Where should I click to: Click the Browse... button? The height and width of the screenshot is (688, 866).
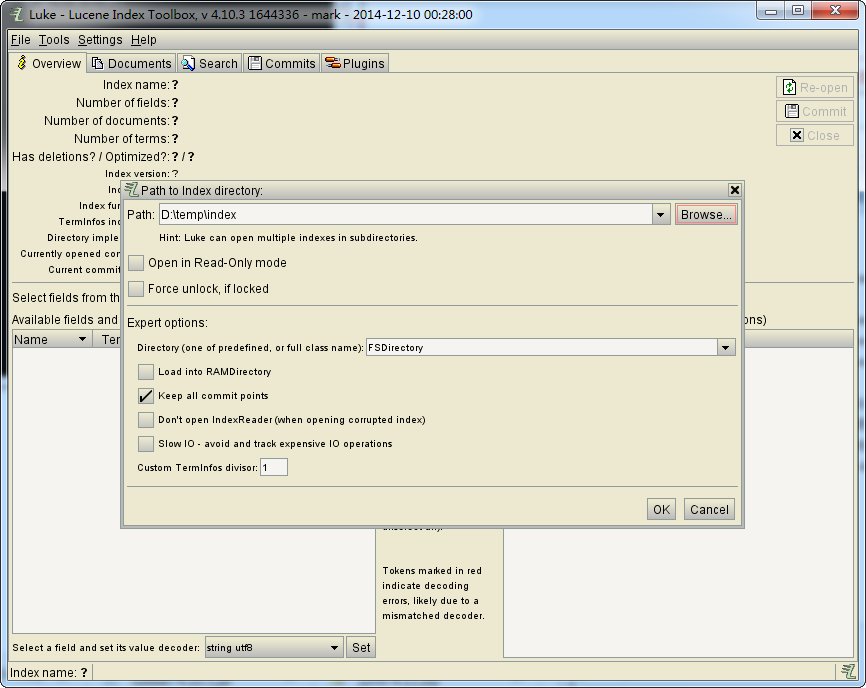tap(706, 215)
